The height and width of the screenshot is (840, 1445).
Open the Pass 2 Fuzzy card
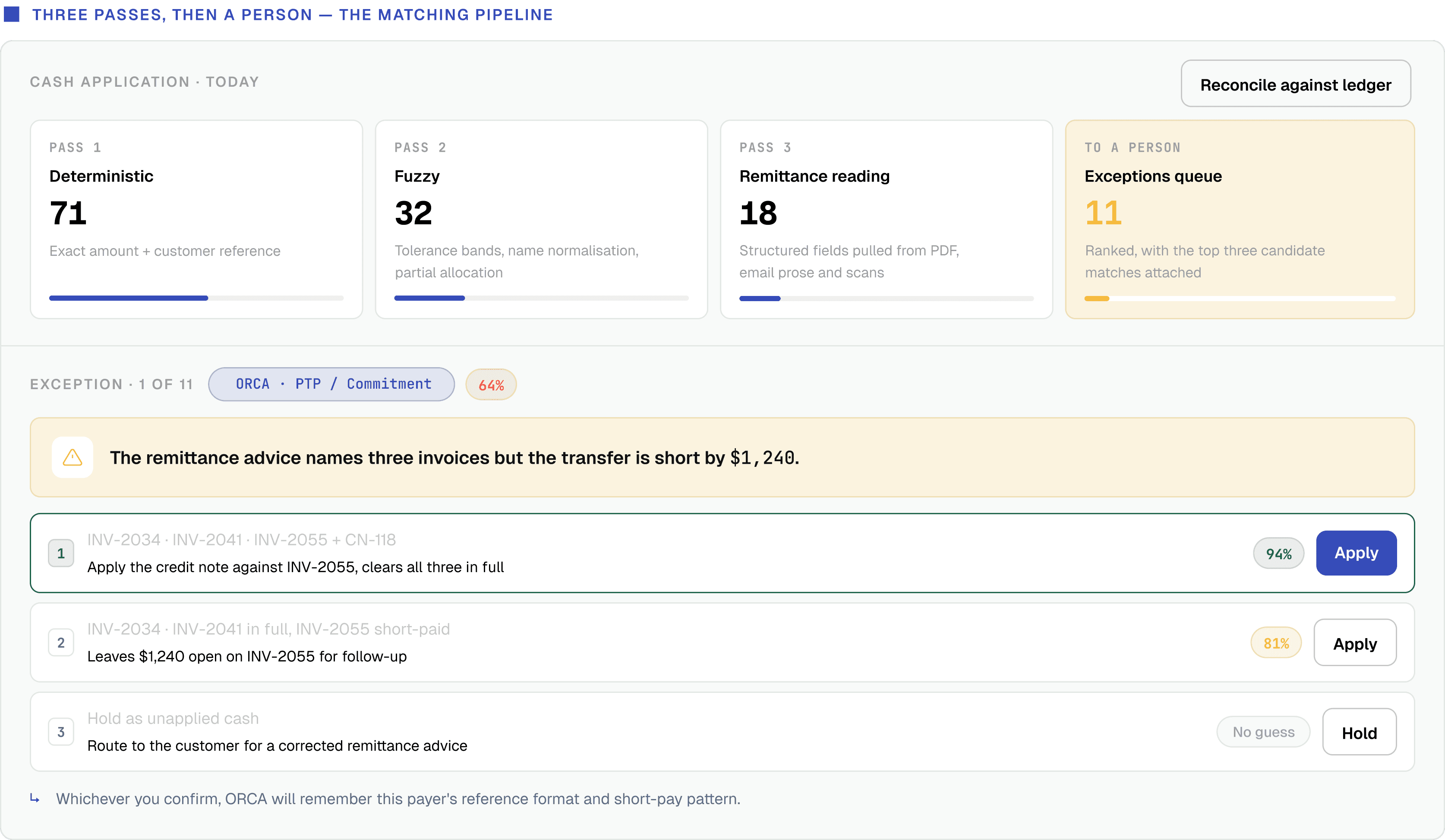point(541,219)
